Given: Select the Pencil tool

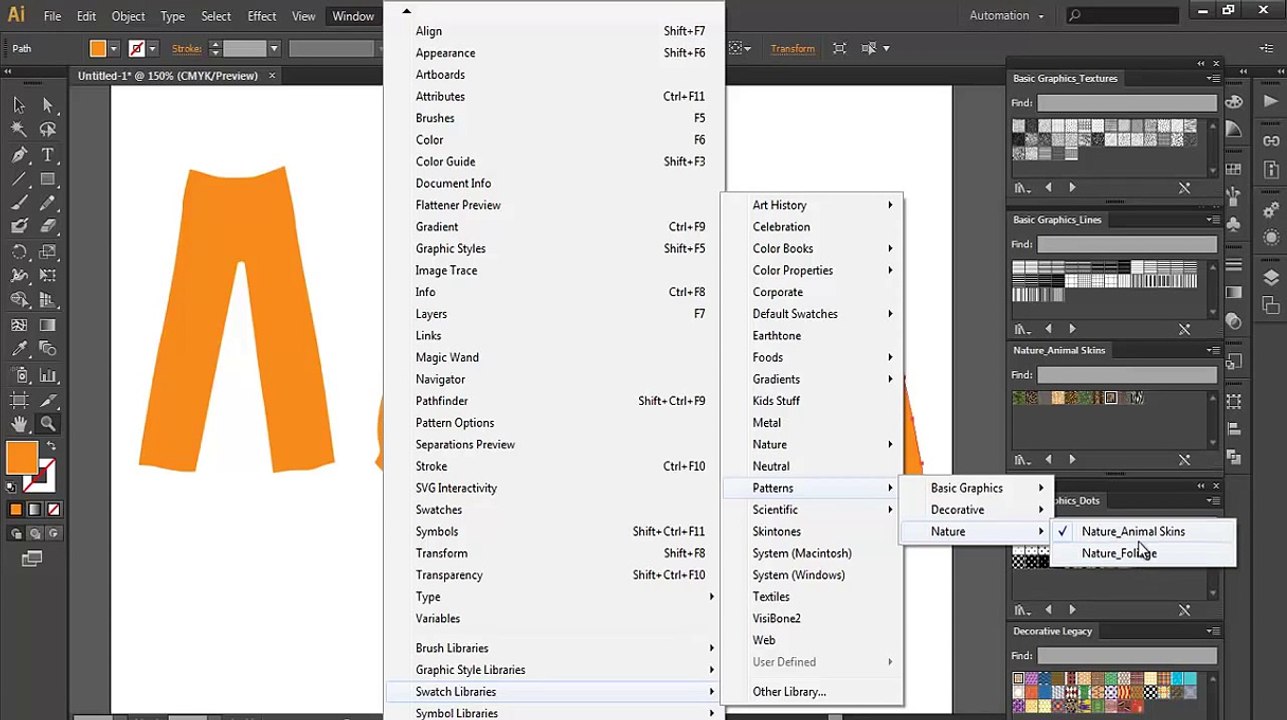Looking at the screenshot, I should click(x=47, y=203).
